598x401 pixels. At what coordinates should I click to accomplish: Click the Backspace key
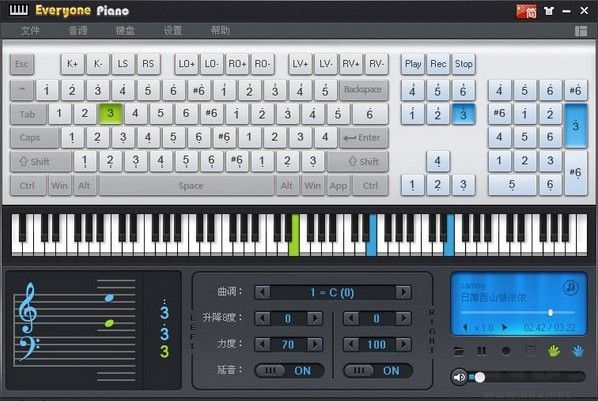pos(363,90)
